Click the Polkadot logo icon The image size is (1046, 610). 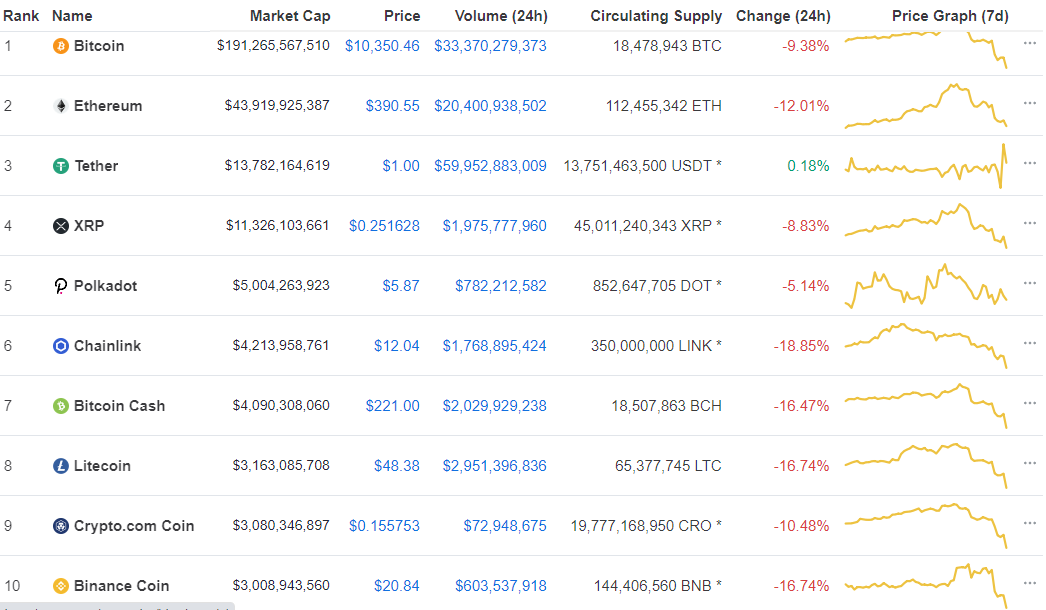[61, 286]
